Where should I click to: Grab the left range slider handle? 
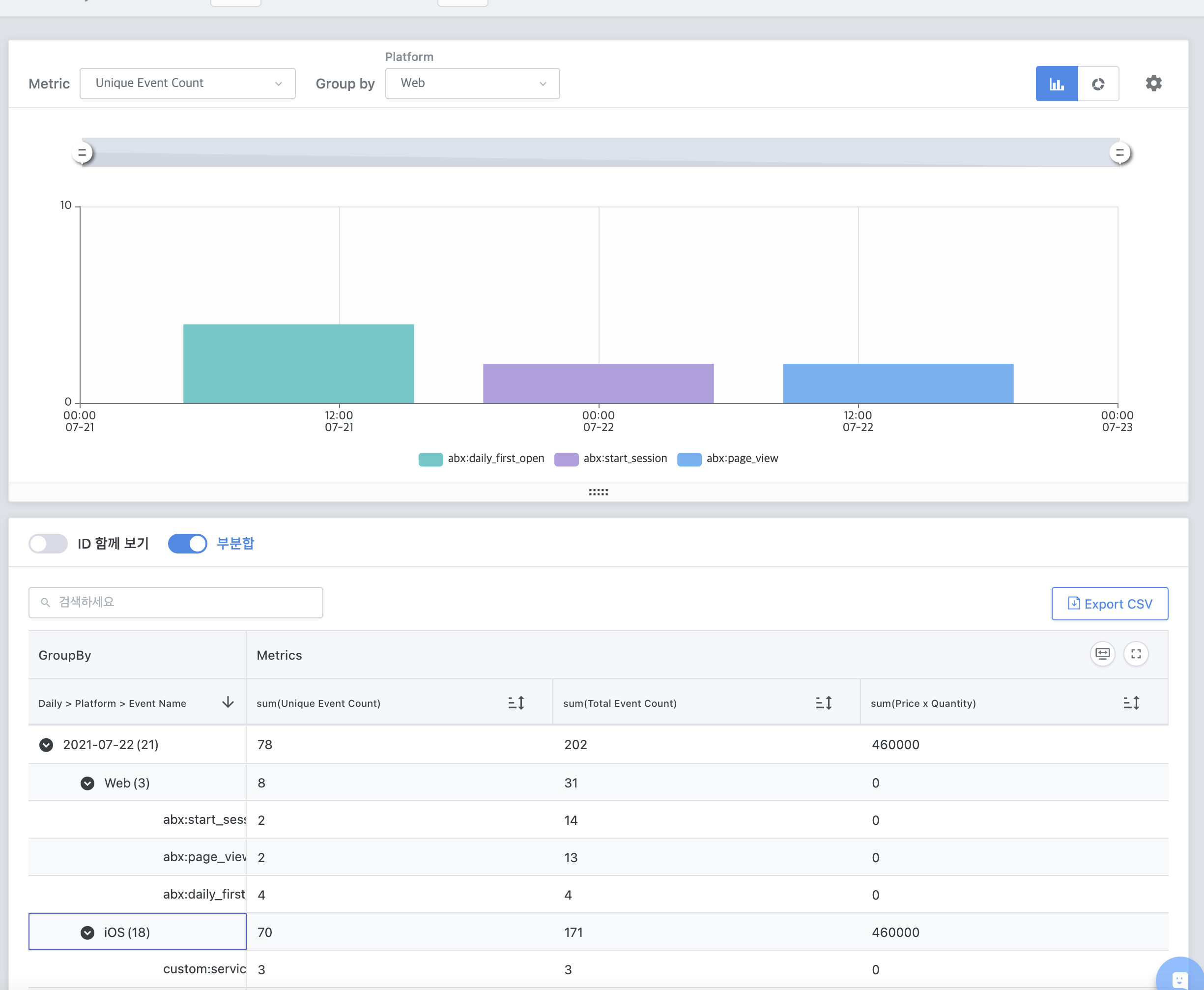83,153
